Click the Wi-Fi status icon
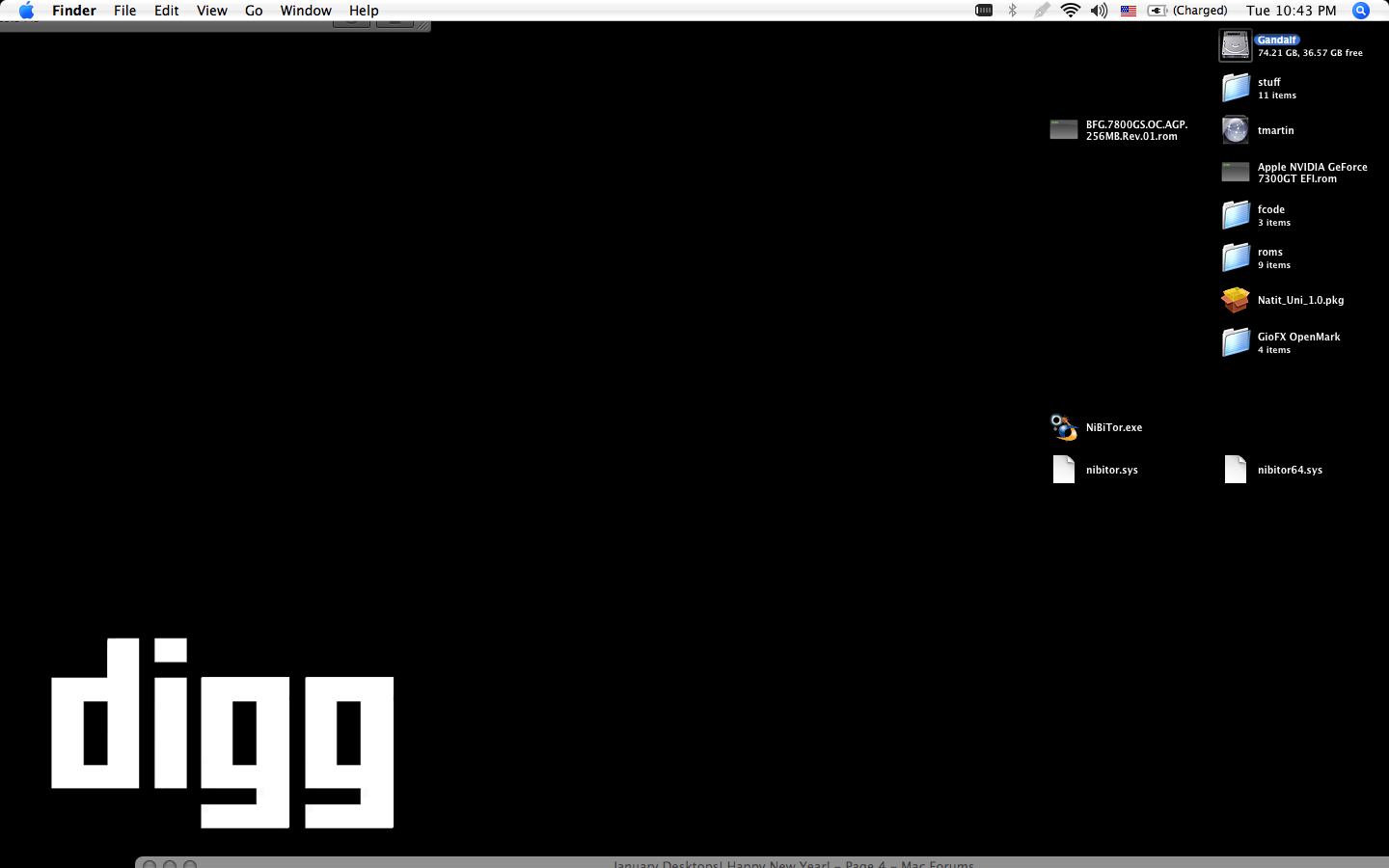 point(1070,11)
